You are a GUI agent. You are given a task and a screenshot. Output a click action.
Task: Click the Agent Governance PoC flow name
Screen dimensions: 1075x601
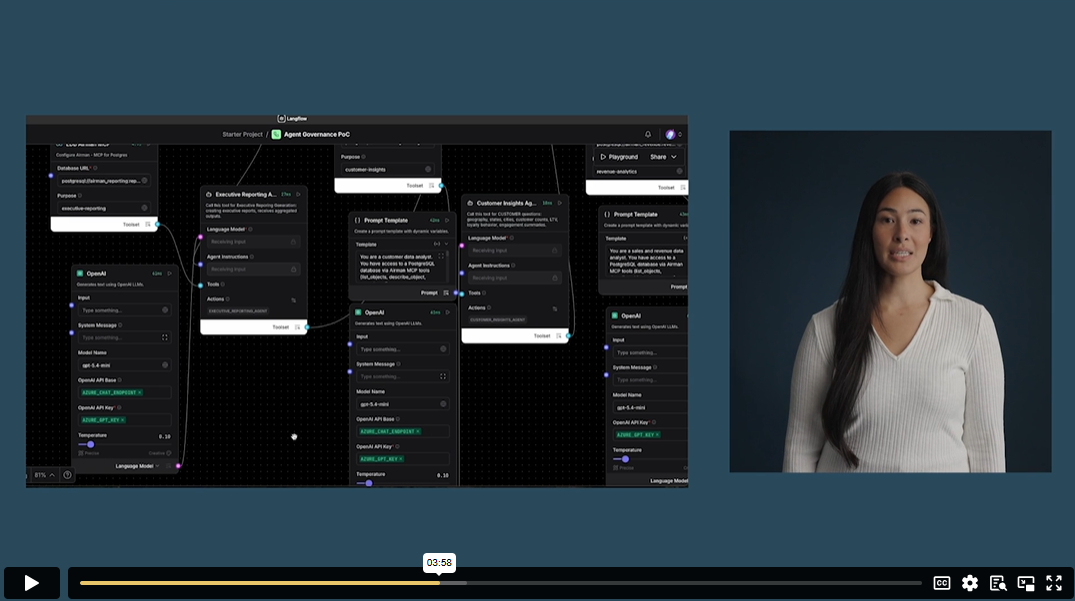pos(317,134)
